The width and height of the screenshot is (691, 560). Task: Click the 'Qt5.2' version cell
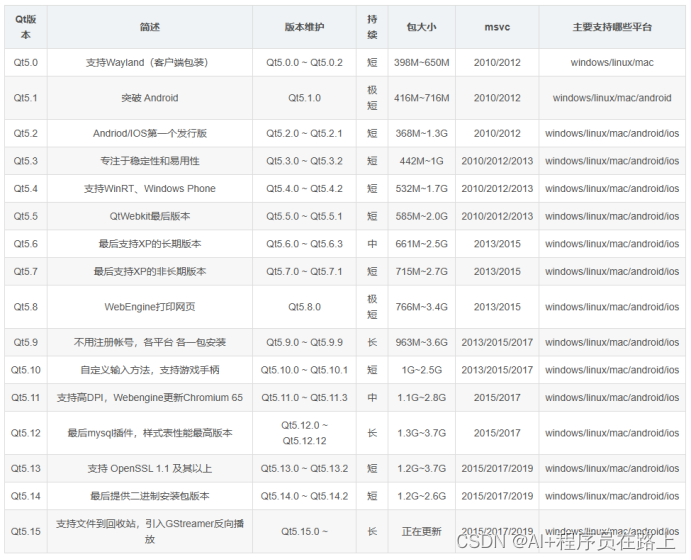click(x=26, y=134)
